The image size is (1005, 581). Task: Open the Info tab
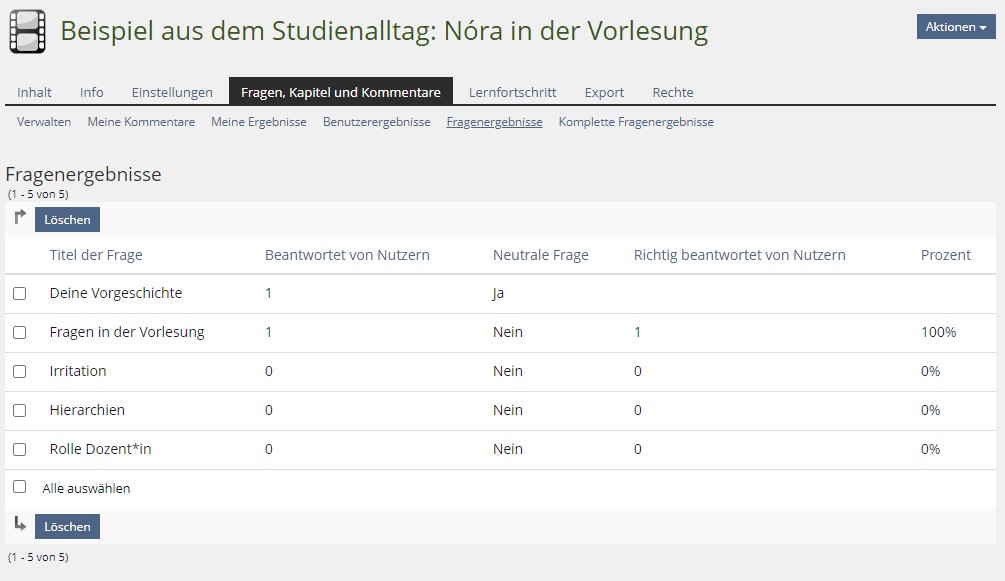[92, 92]
